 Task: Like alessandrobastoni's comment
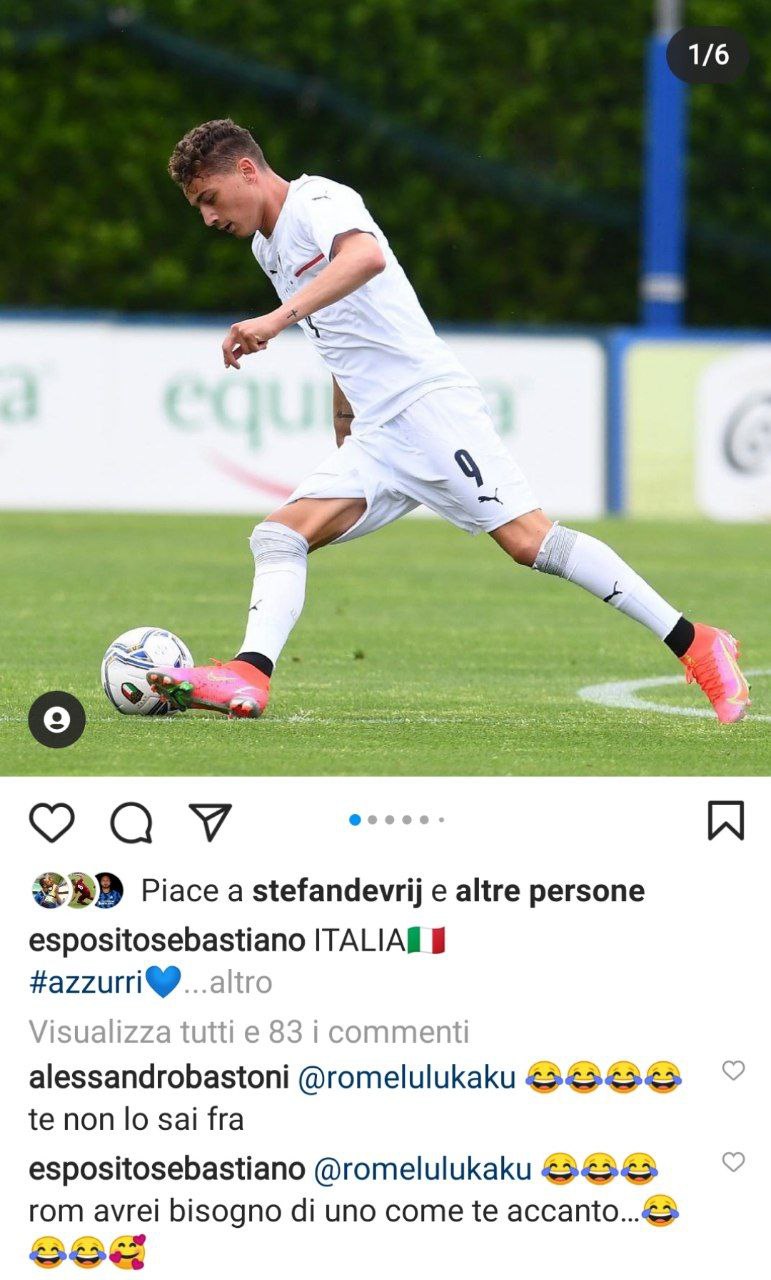734,1070
